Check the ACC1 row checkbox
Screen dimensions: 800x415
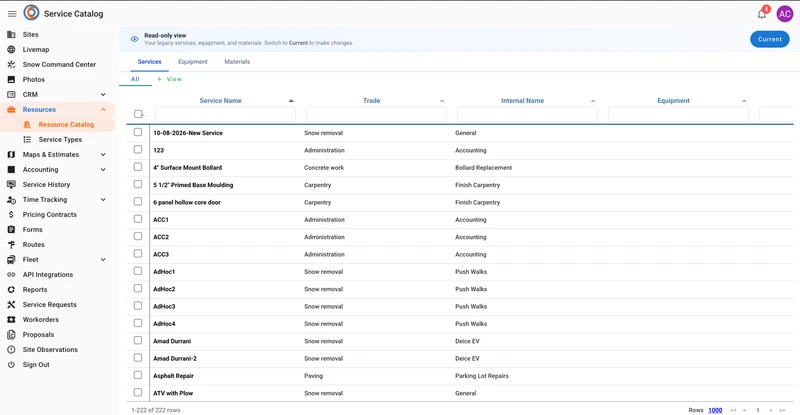pyautogui.click(x=138, y=219)
